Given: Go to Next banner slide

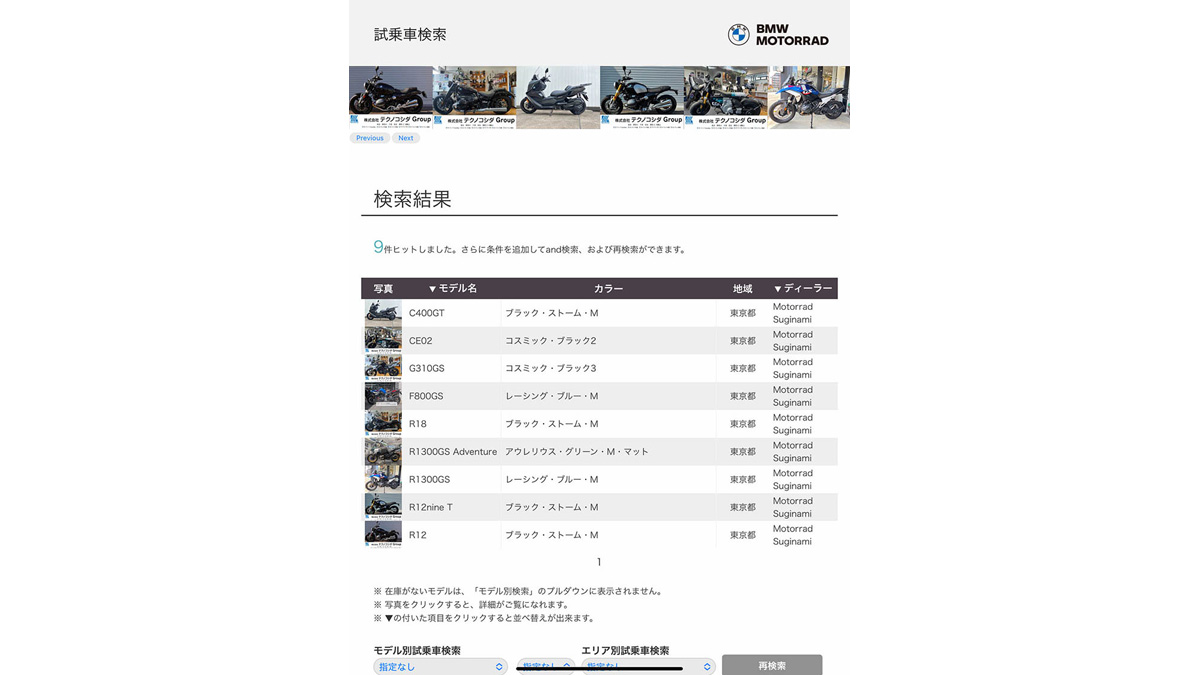Looking at the screenshot, I should pos(405,138).
